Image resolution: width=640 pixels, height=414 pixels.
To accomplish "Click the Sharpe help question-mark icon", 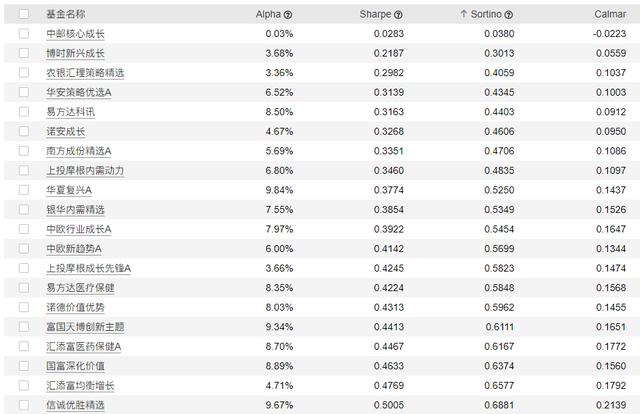I will [x=398, y=15].
